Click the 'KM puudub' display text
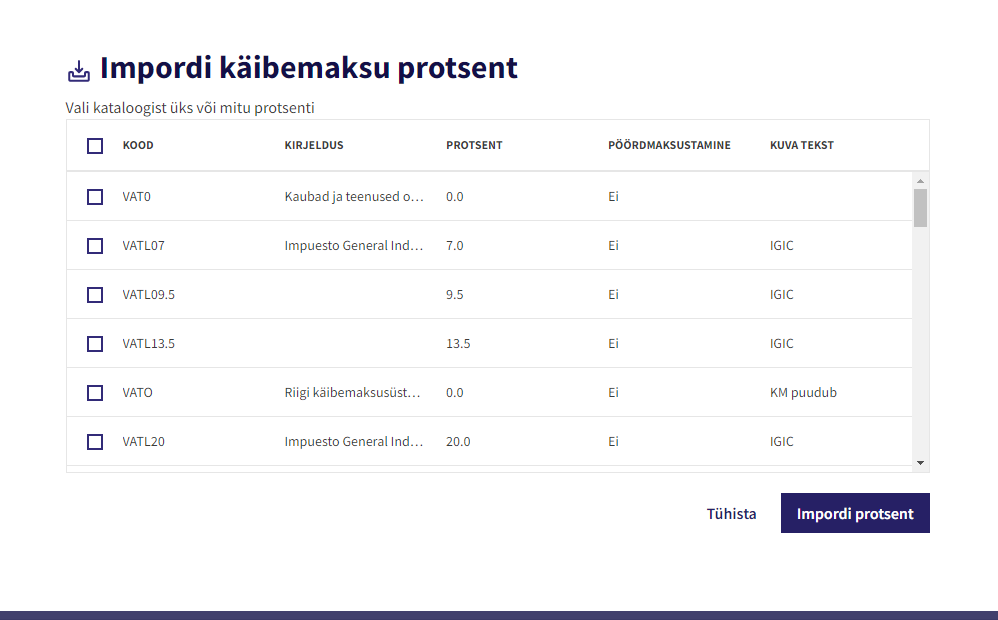The width and height of the screenshot is (998, 620). (x=803, y=393)
